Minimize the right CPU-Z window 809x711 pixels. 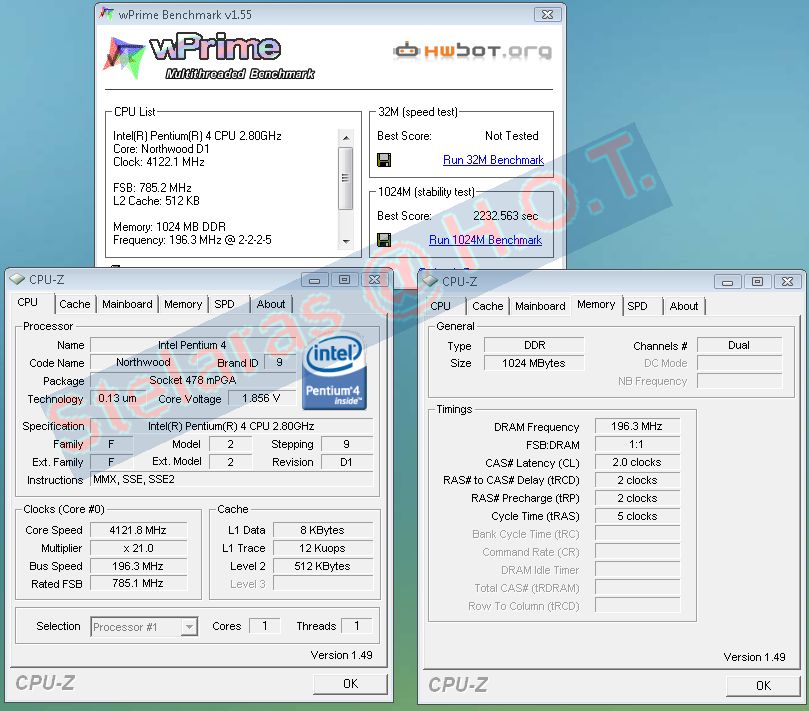point(727,282)
